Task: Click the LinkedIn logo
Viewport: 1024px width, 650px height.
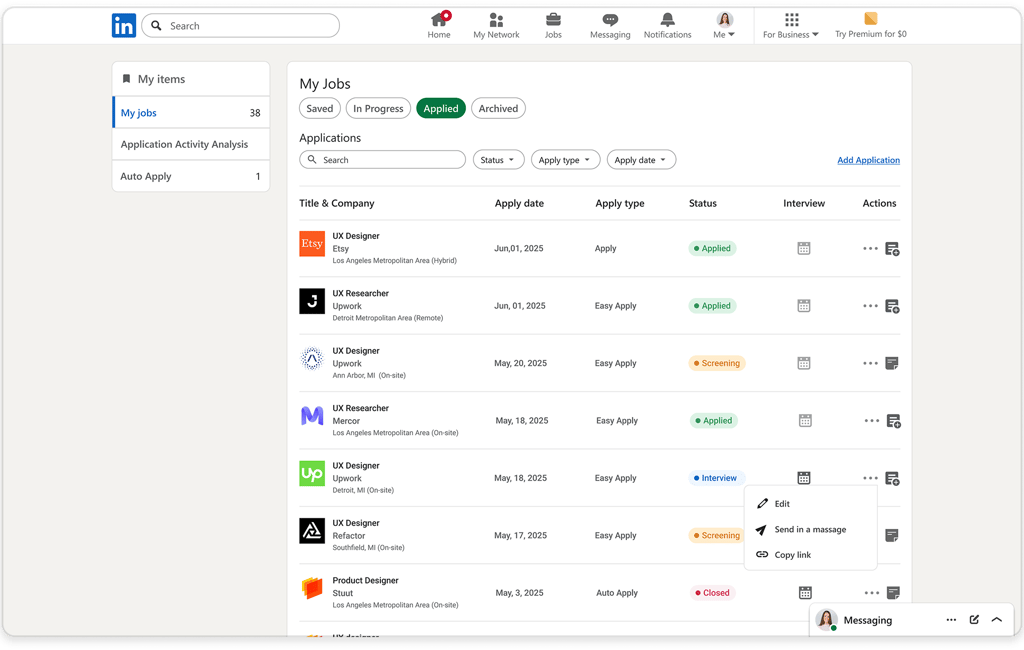Action: 123,25
